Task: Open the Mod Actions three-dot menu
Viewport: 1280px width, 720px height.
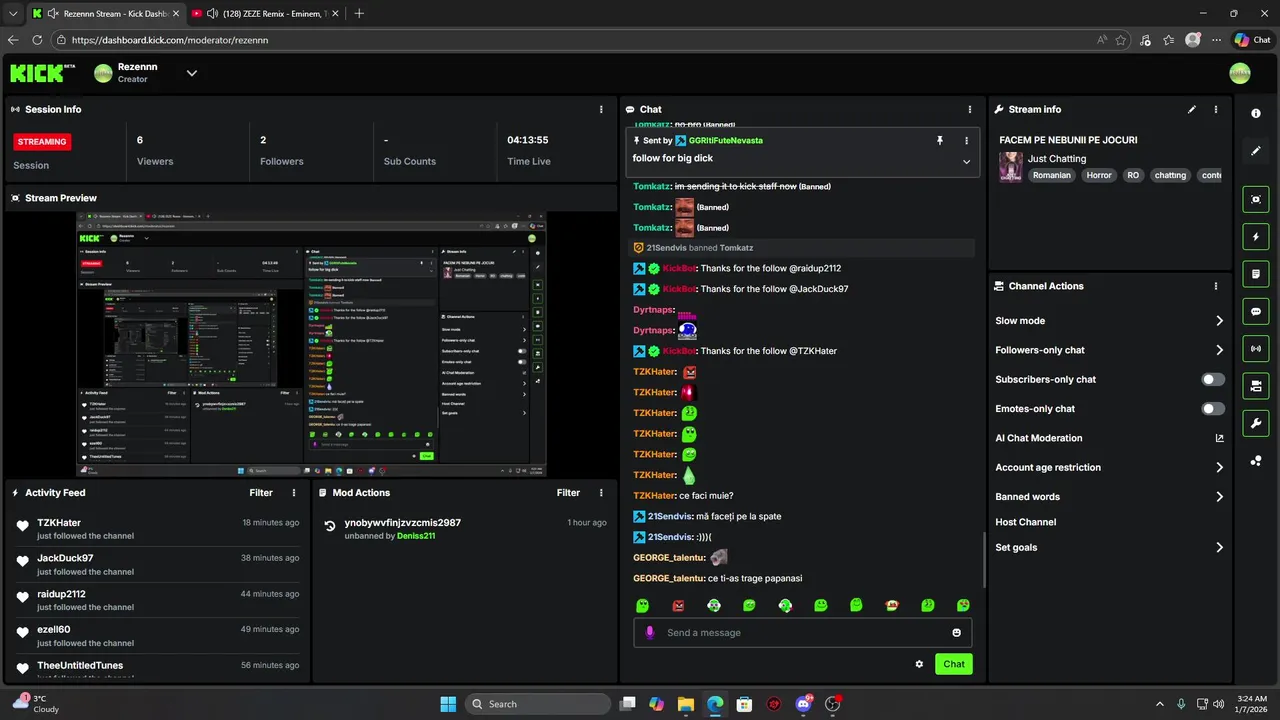Action: (601, 492)
